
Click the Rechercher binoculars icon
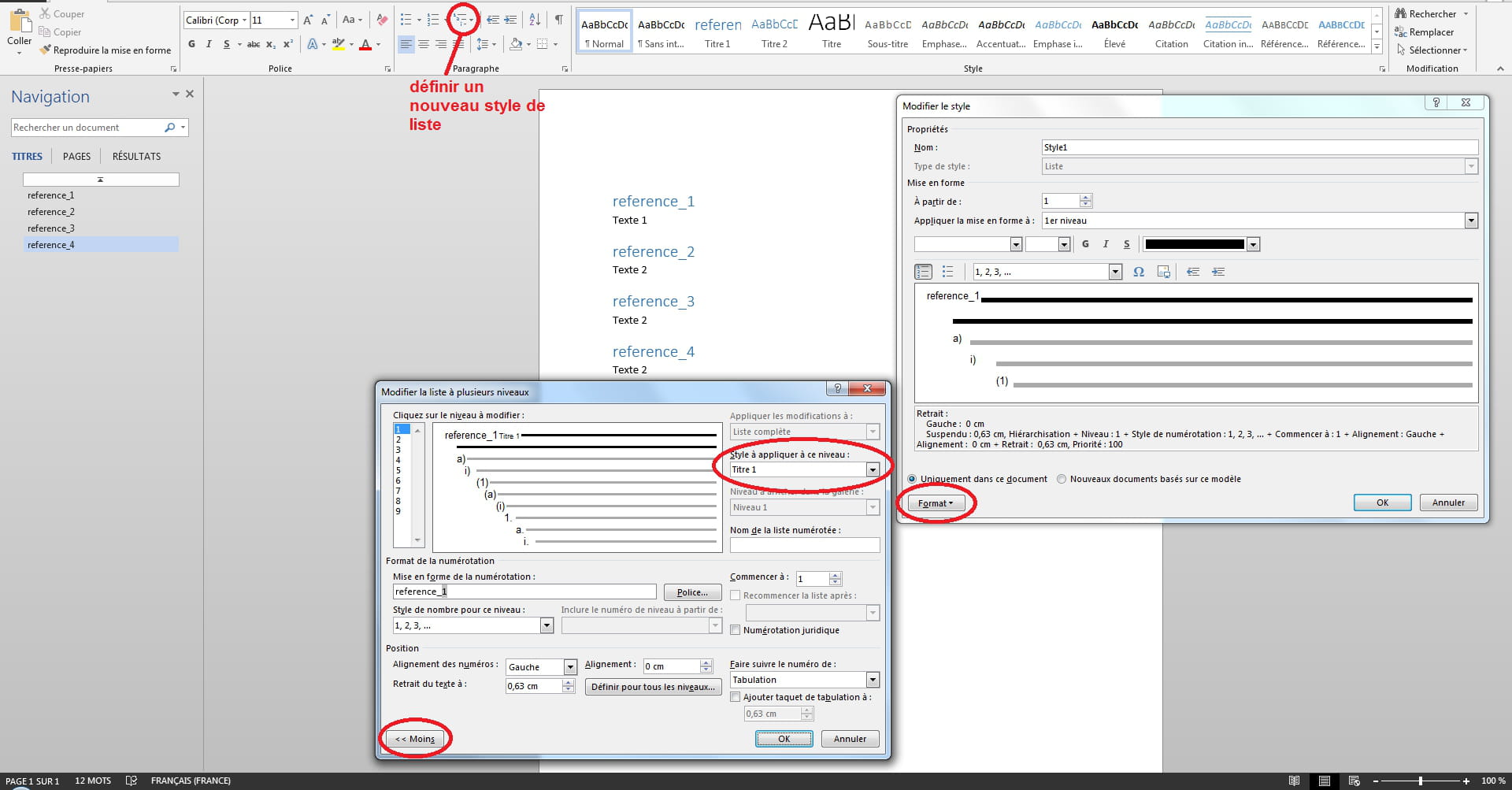click(1400, 13)
